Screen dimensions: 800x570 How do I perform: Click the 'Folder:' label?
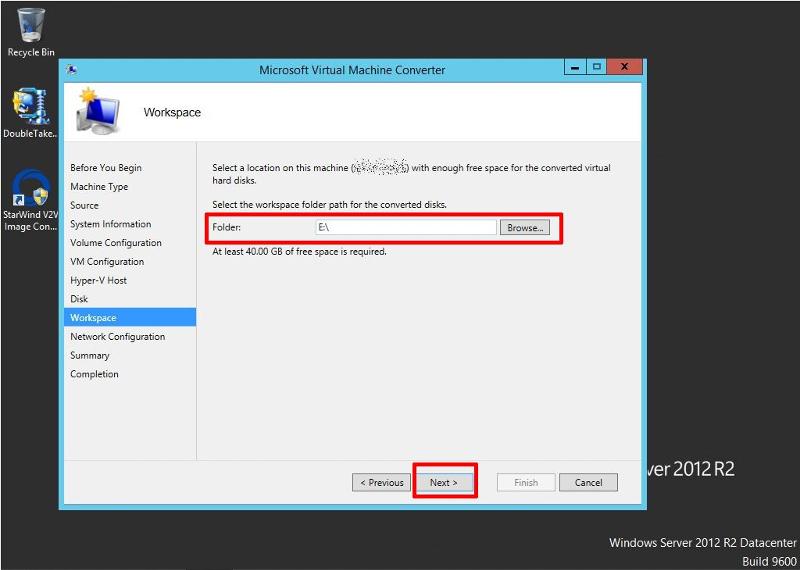click(227, 228)
